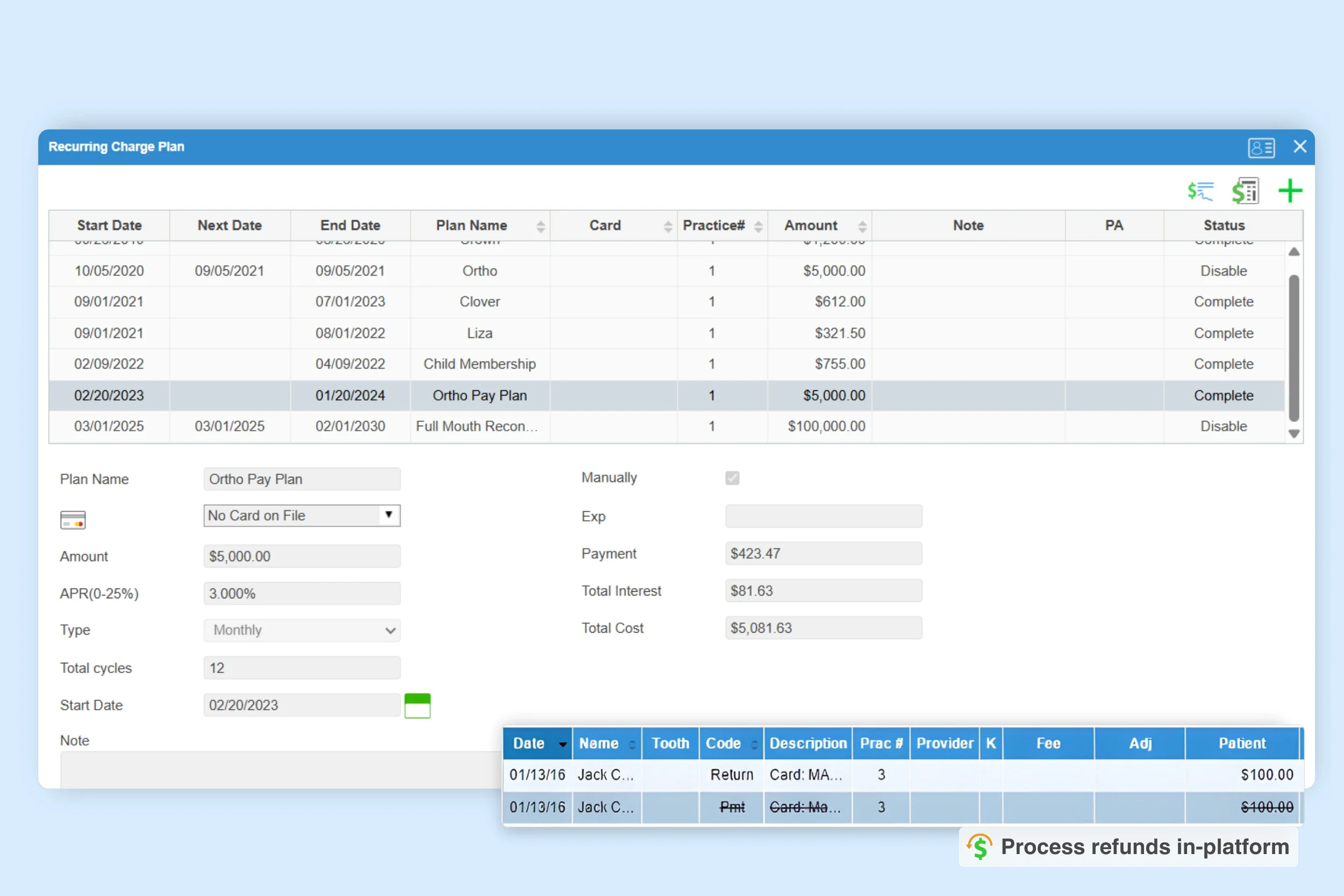This screenshot has width=1344, height=896.
Task: Open the patient info card icon in title bar
Action: 1261,147
